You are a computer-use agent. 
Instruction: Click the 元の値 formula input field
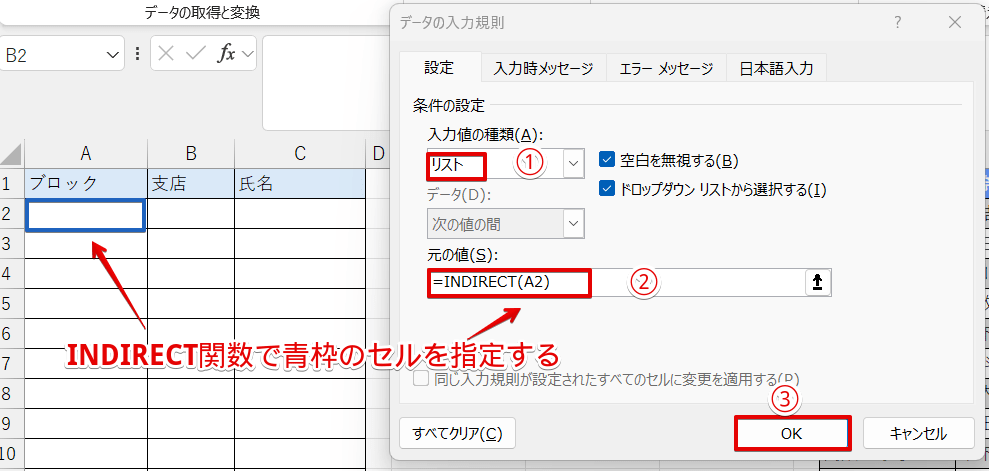coord(616,283)
